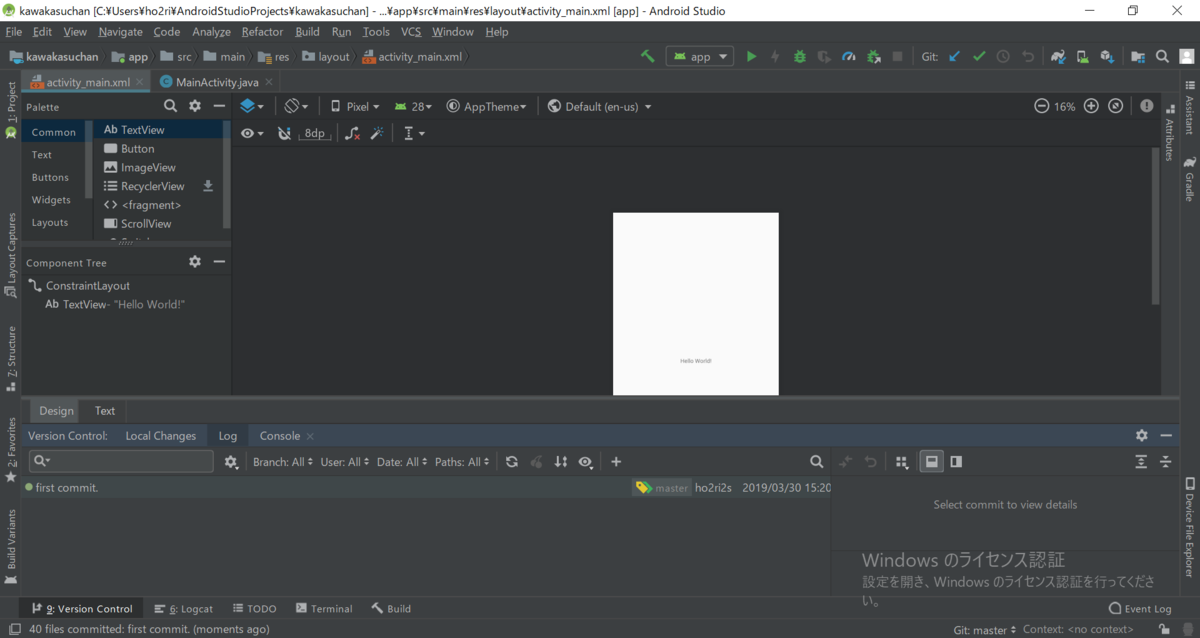Open log quick settings eye icon

(x=586, y=462)
